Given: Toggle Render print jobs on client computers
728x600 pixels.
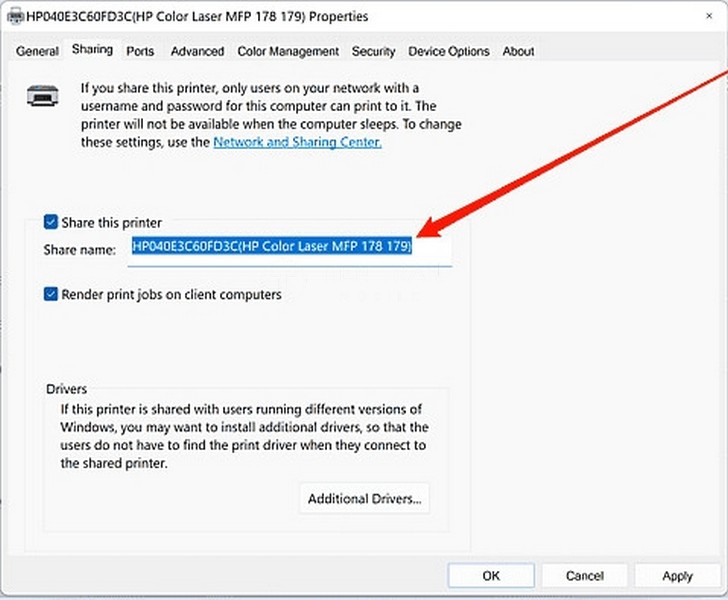Looking at the screenshot, I should [x=51, y=295].
